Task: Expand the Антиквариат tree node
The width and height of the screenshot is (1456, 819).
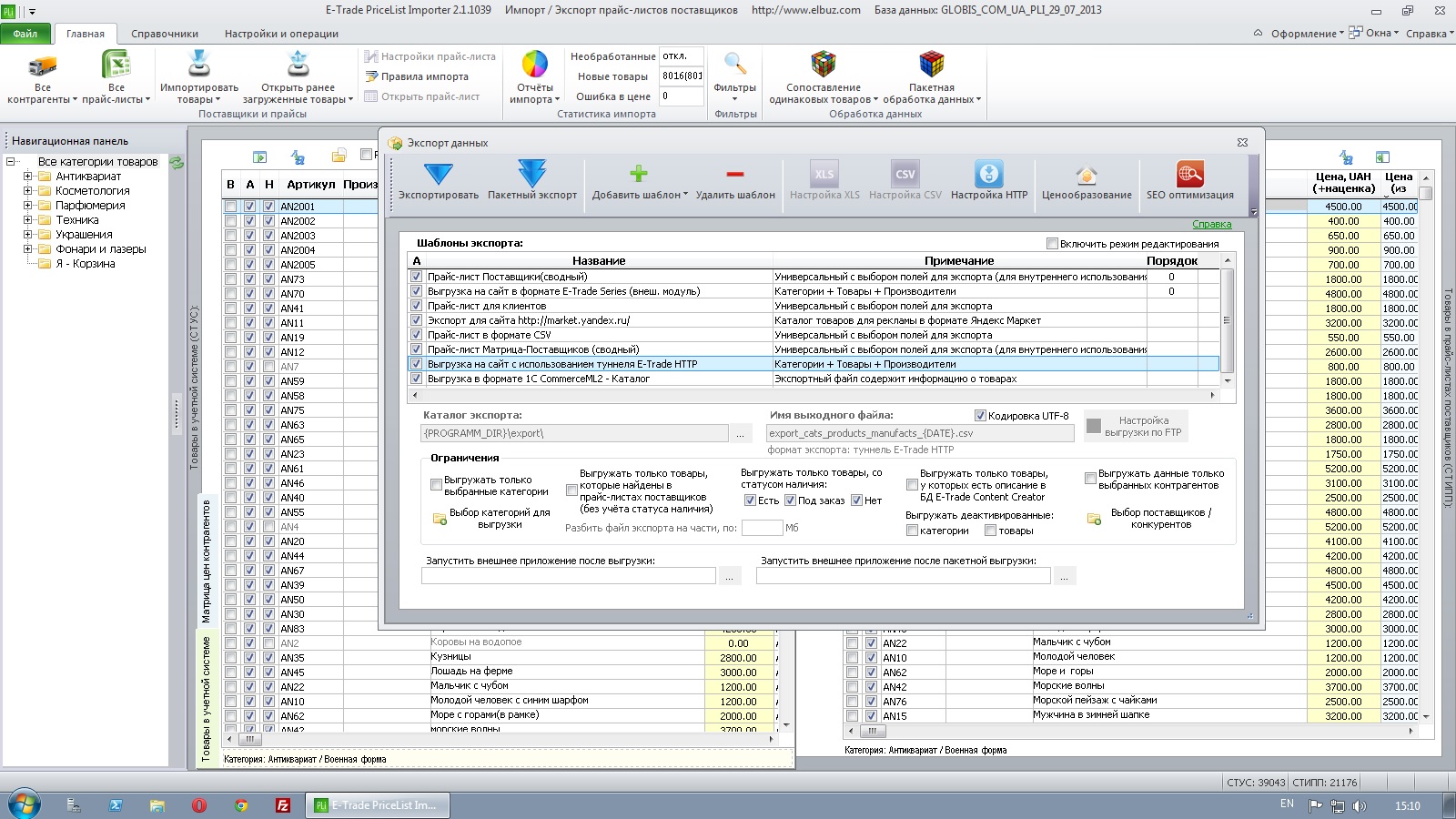Action: [x=27, y=177]
